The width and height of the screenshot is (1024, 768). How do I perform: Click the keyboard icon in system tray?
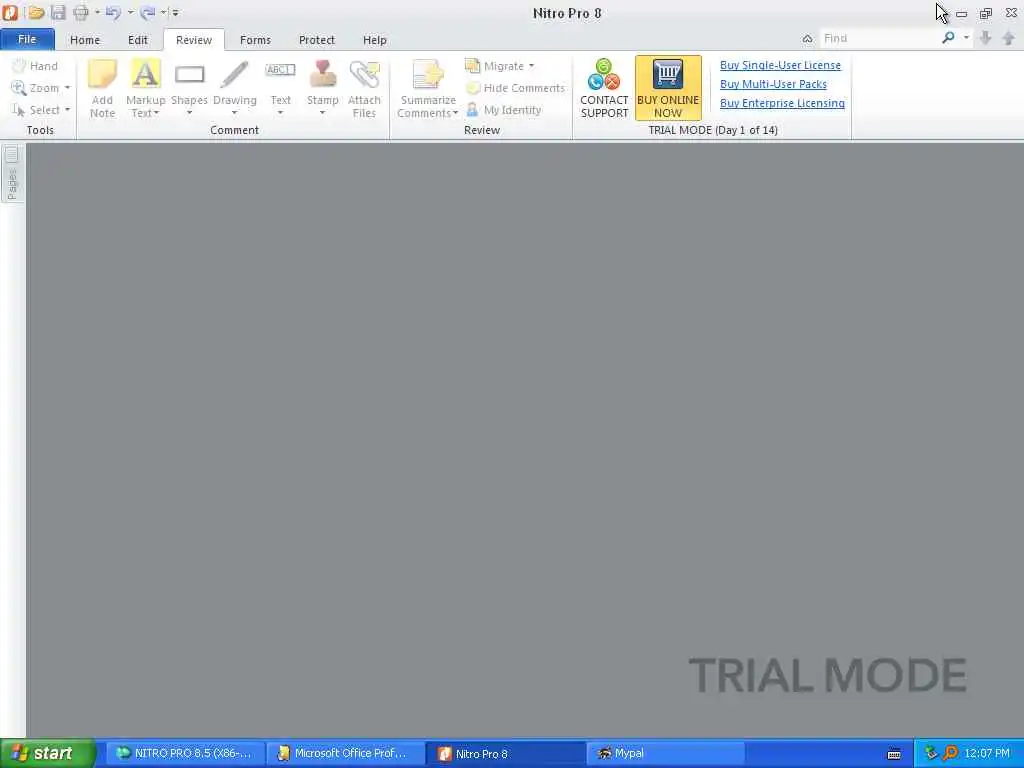(894, 754)
